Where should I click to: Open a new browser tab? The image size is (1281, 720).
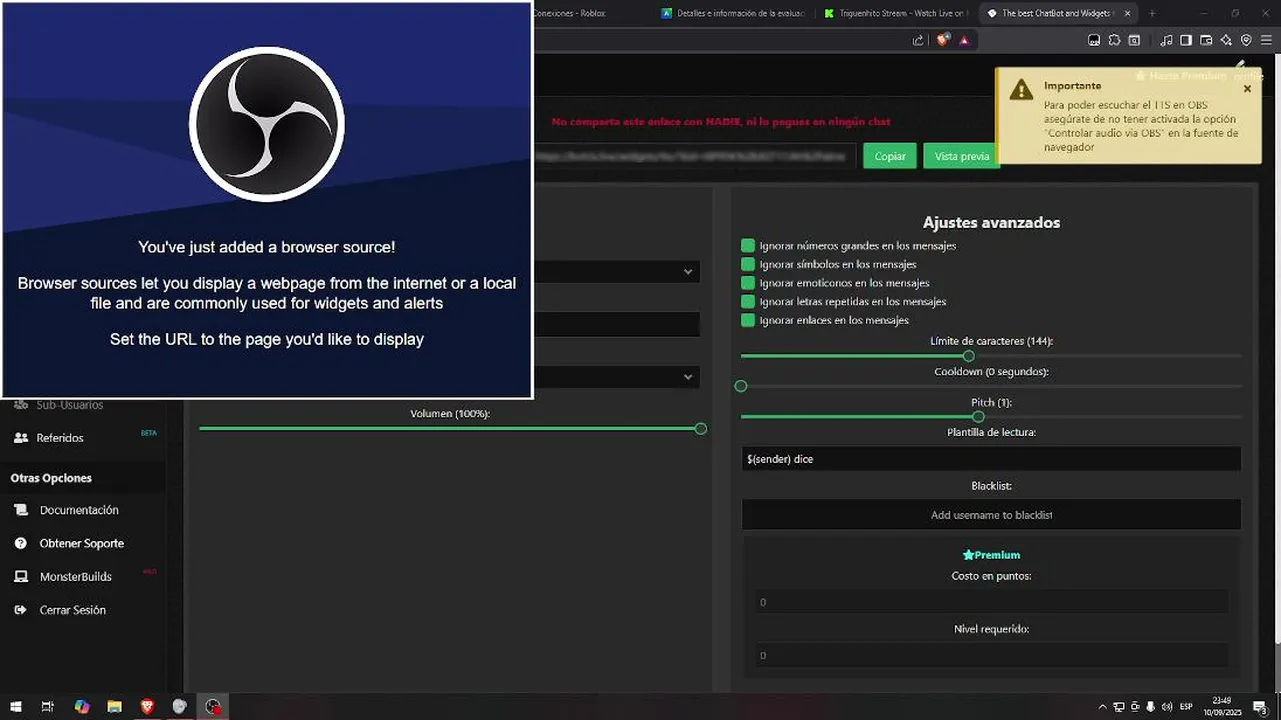[1152, 13]
